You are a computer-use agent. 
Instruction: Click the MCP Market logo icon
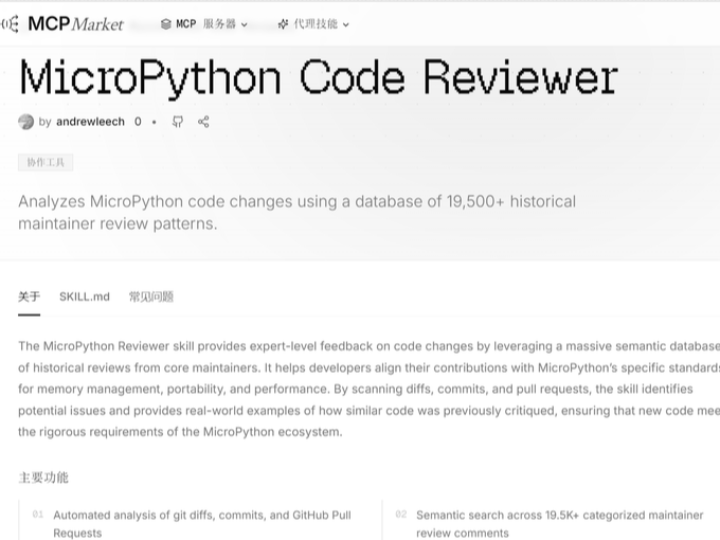pyautogui.click(x=9, y=23)
